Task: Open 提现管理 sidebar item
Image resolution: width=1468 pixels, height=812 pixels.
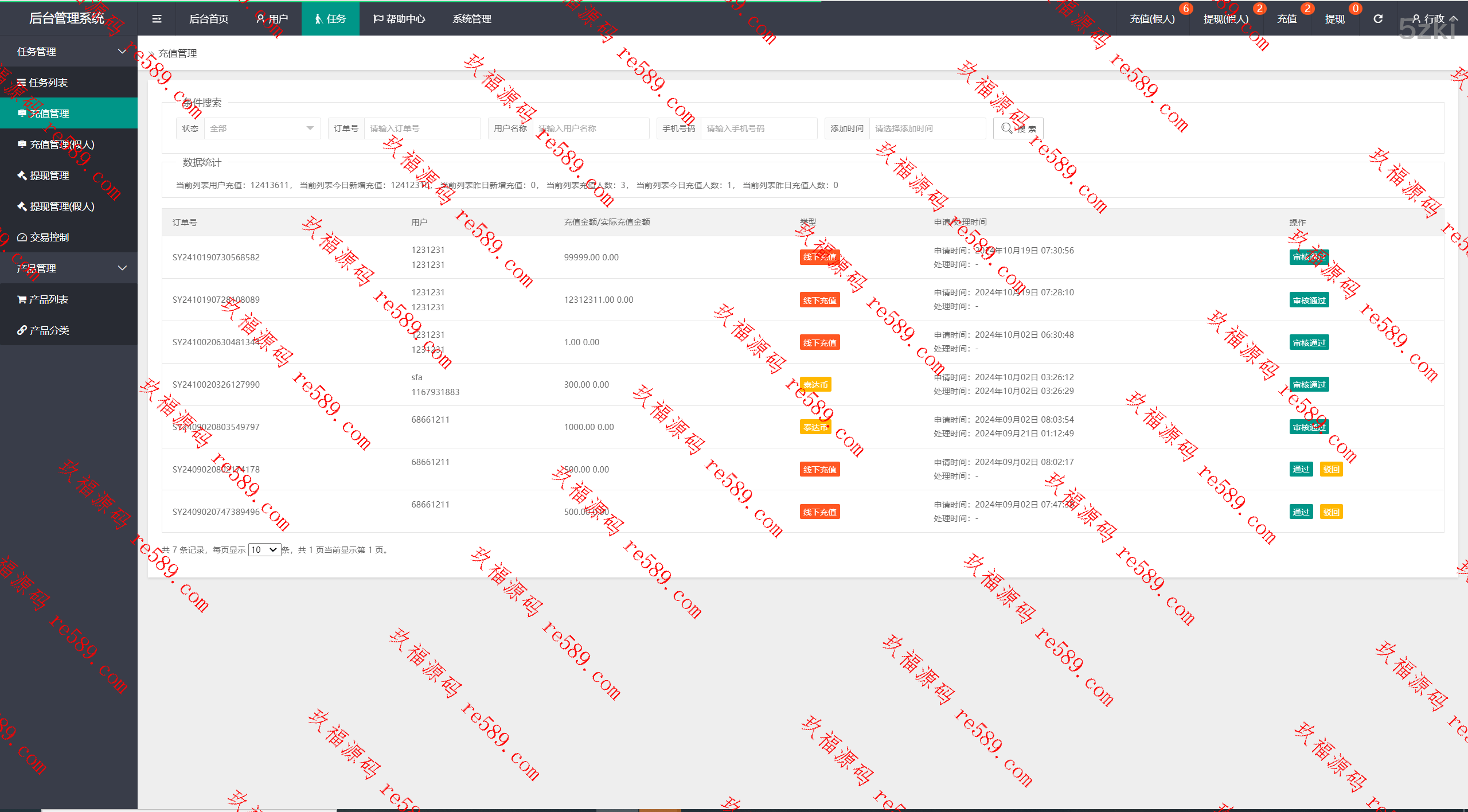Action: pyautogui.click(x=49, y=175)
